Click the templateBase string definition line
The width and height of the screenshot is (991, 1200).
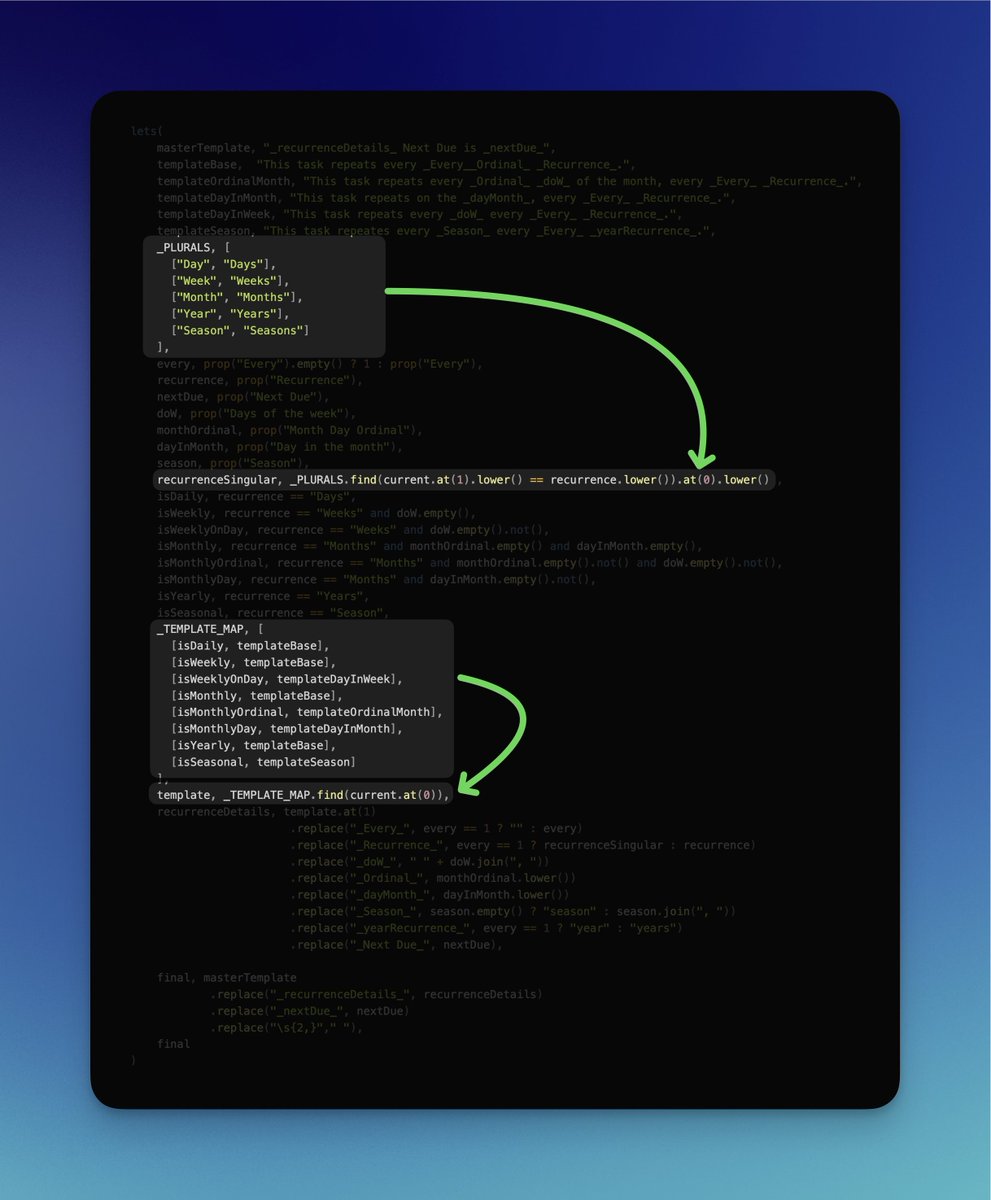[x=395, y=164]
